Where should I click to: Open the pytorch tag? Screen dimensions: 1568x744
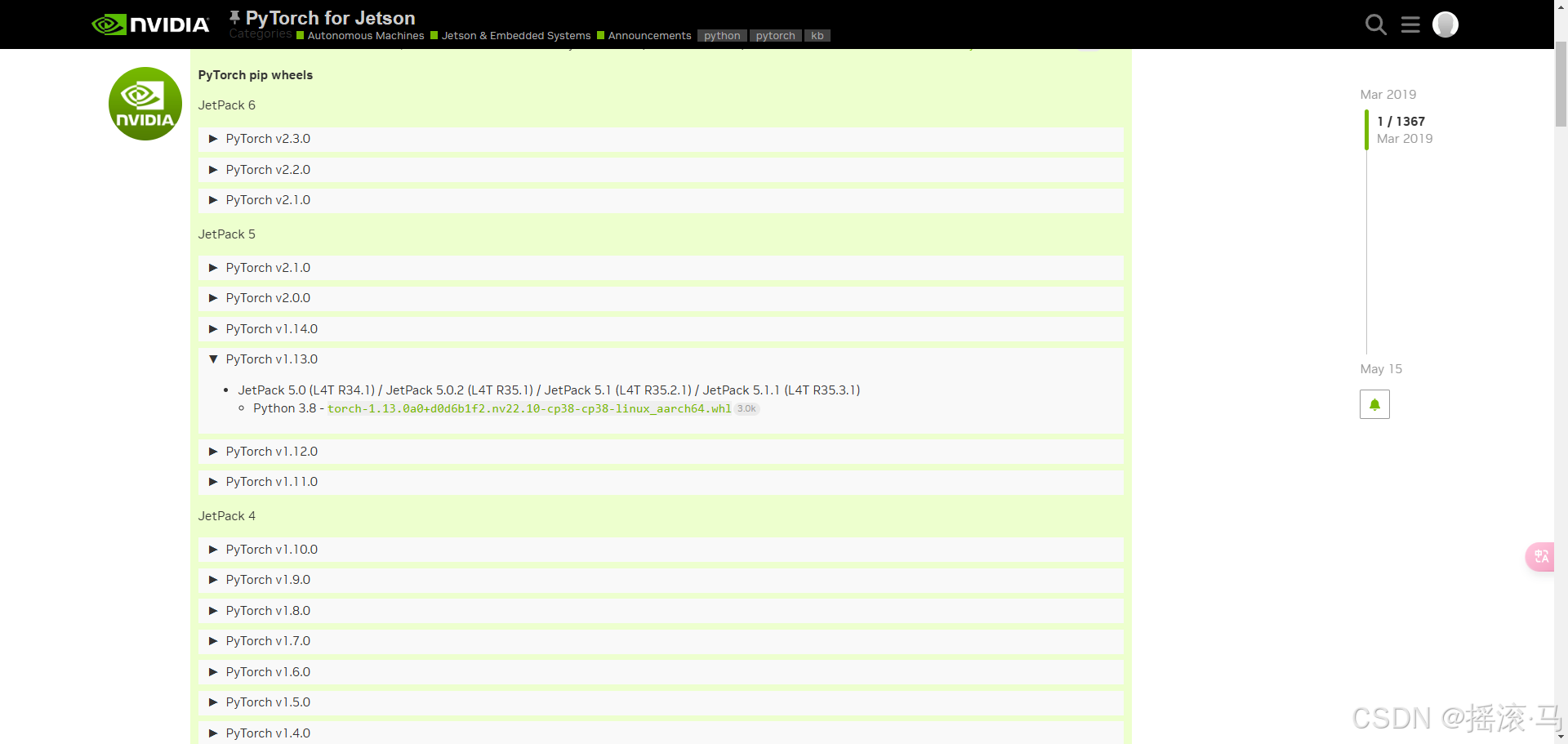tap(774, 35)
